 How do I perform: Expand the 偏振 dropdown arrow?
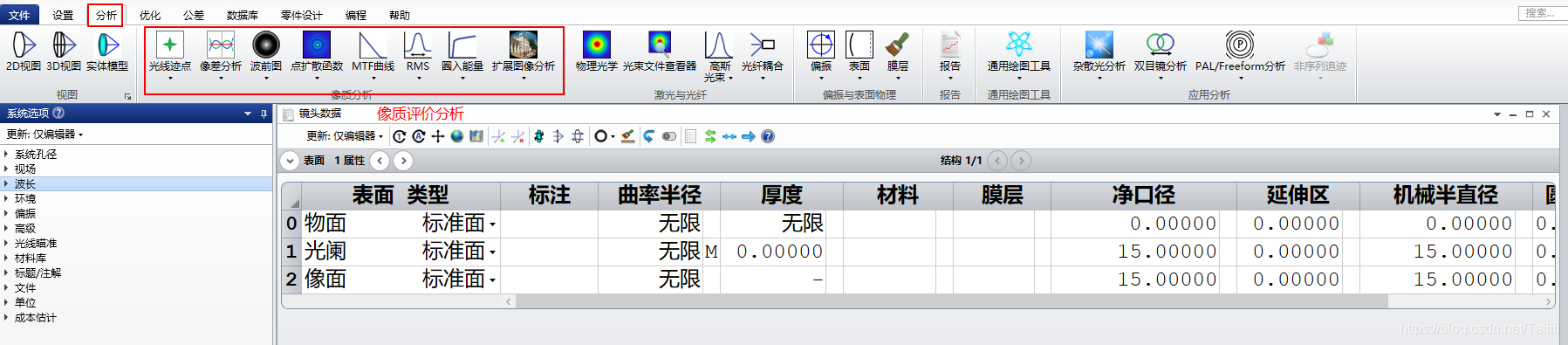[x=821, y=79]
